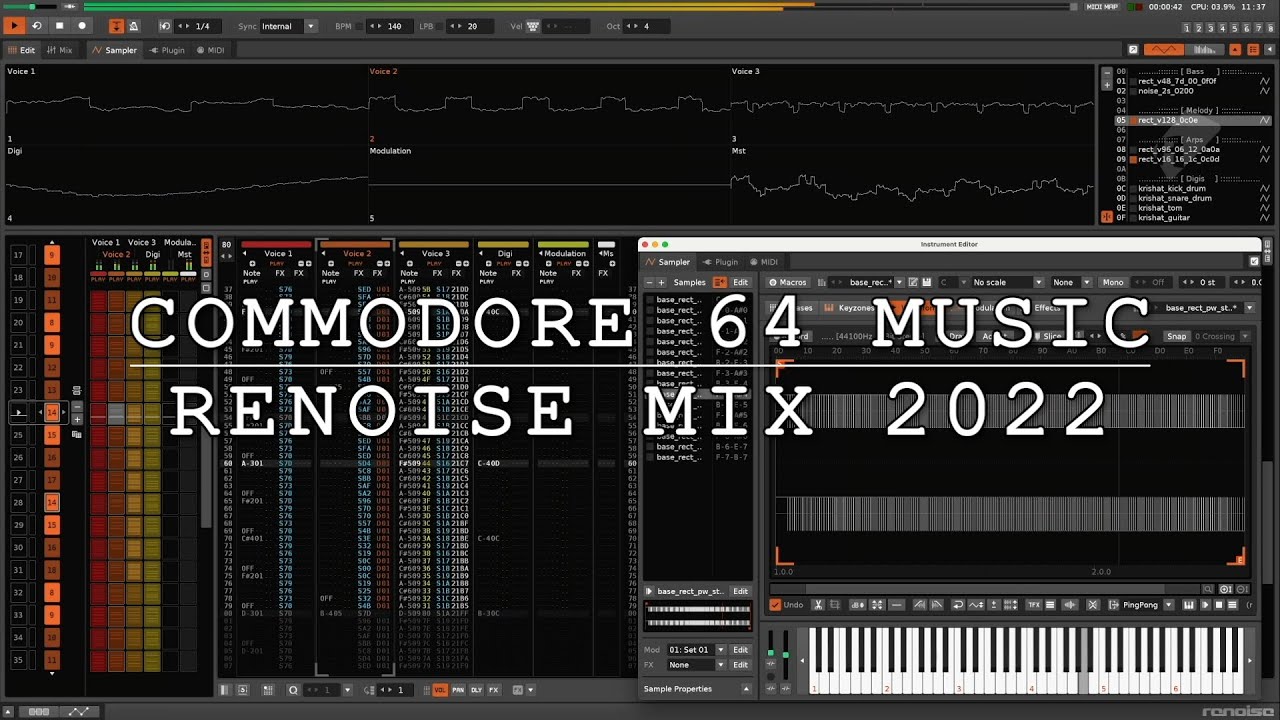This screenshot has width=1280, height=720.
Task: Click the dB volume adjust icon
Action: pos(857,605)
